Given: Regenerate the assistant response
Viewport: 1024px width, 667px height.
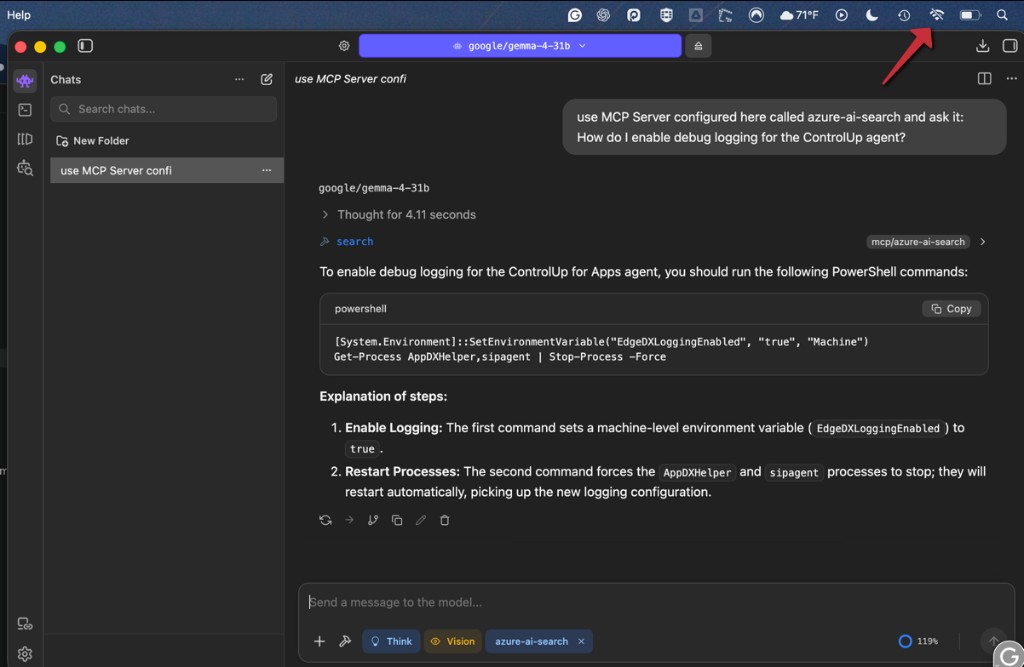Looking at the screenshot, I should click(x=325, y=520).
